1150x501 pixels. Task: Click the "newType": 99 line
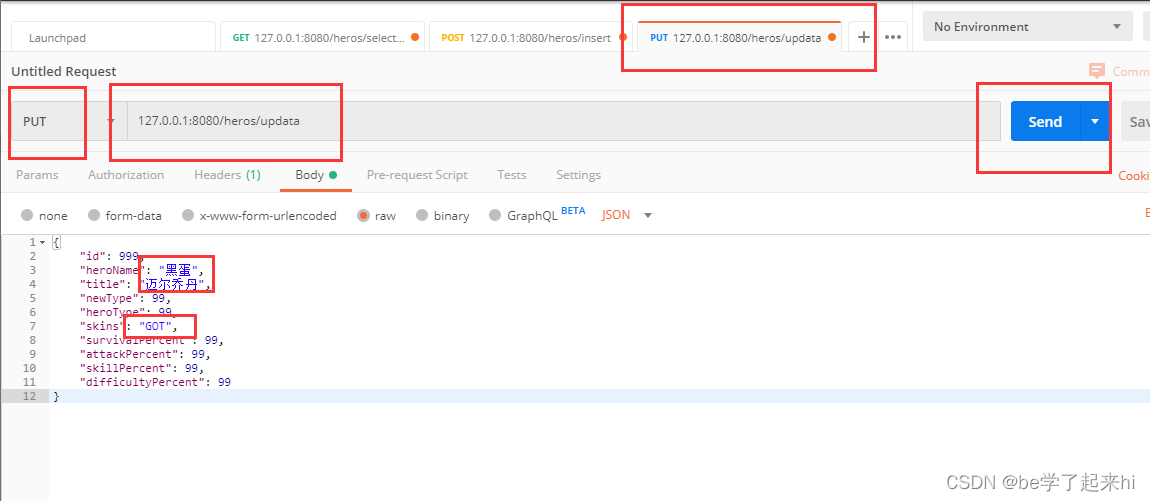click(x=125, y=298)
